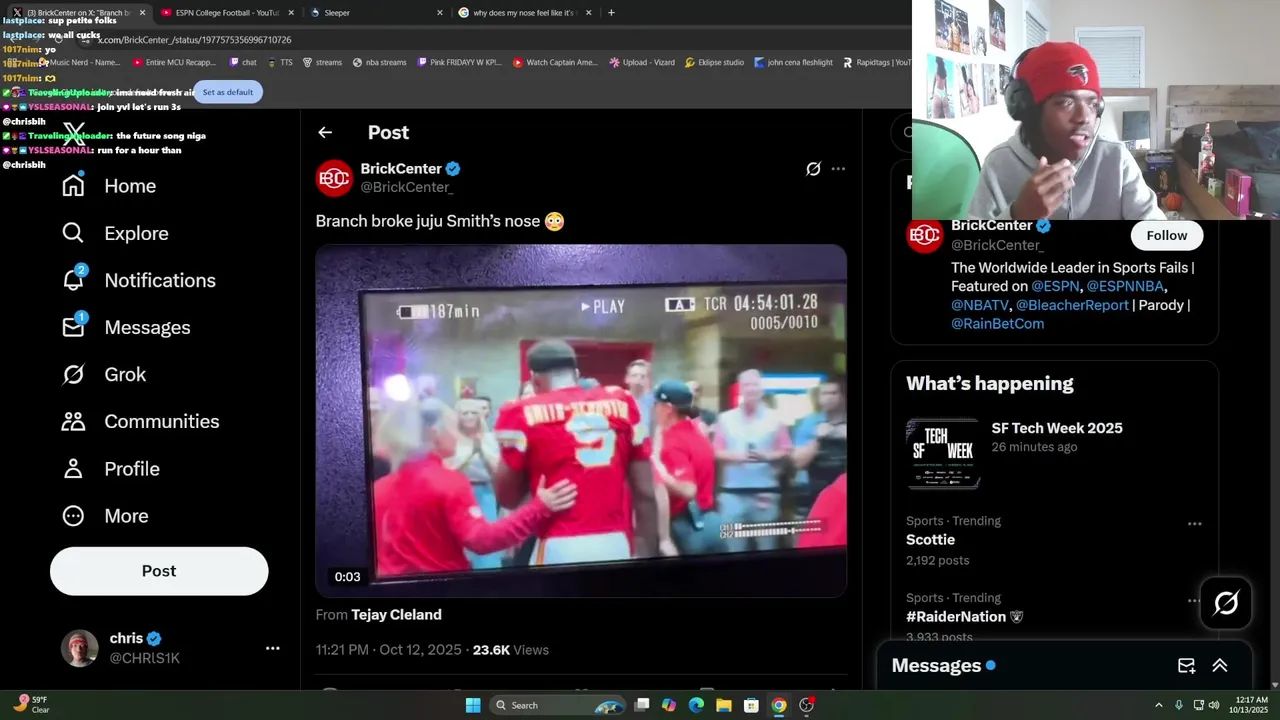The height and width of the screenshot is (720, 1280).
Task: Open the weather widget showing 59°F
Action: [31, 705]
